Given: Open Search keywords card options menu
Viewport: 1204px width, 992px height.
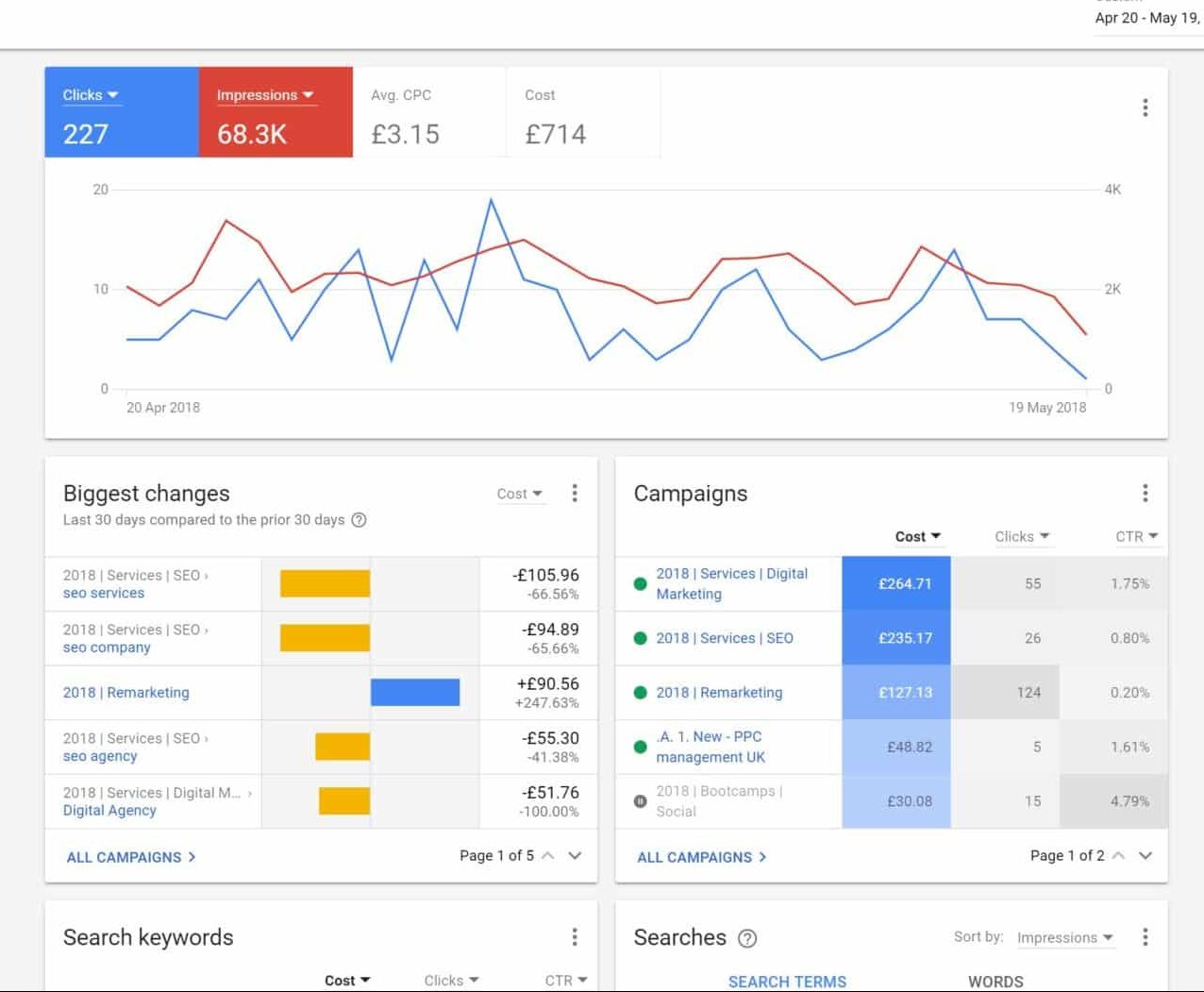Looking at the screenshot, I should [574, 936].
